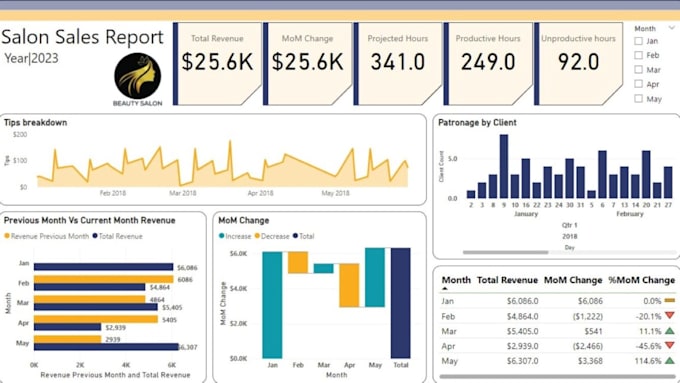This screenshot has width=680, height=383.
Task: Click the Apr Total Revenue bar labeled $2,939
Action: (67, 327)
